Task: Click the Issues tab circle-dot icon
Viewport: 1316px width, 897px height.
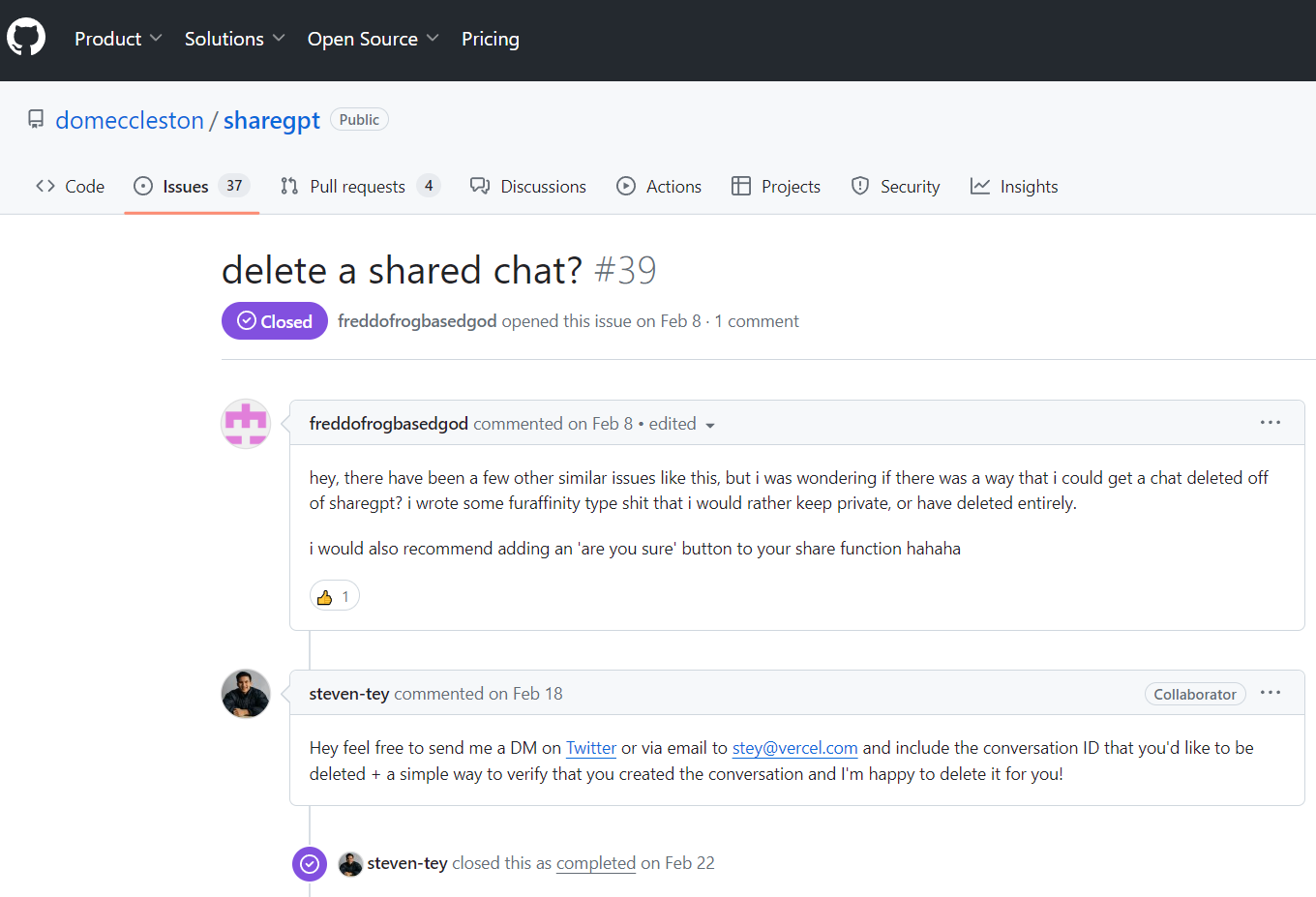Action: click(x=143, y=186)
